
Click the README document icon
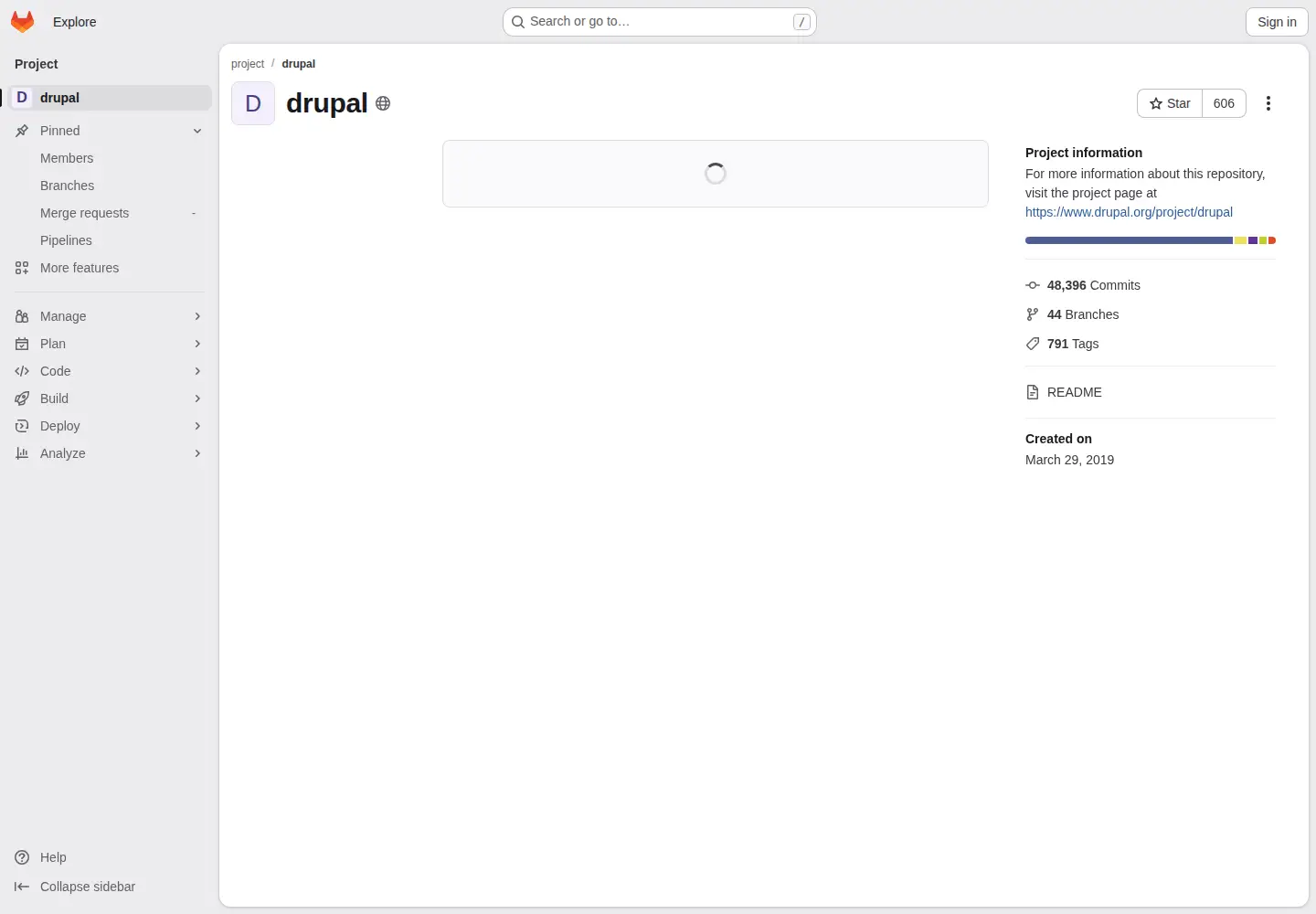pos(1033,392)
